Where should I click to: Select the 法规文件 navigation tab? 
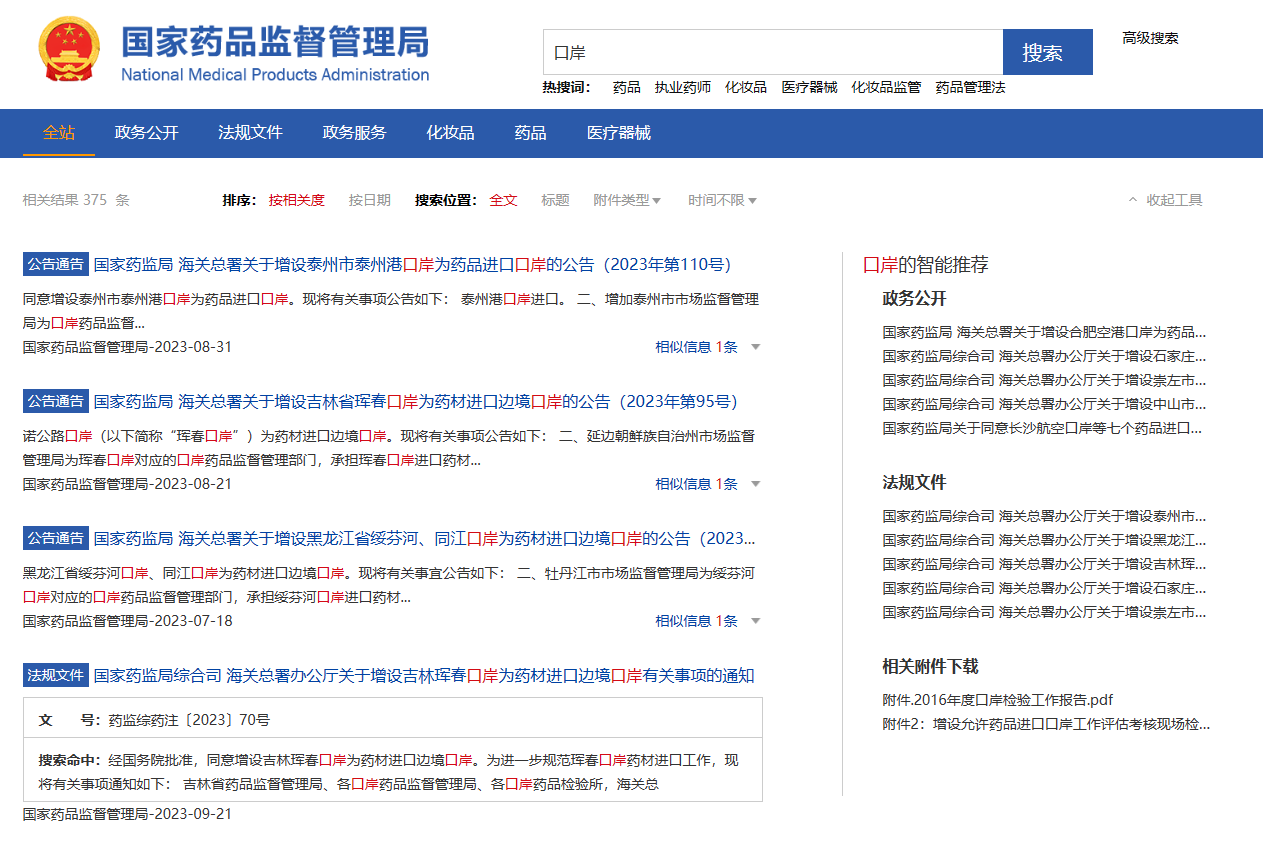[250, 133]
